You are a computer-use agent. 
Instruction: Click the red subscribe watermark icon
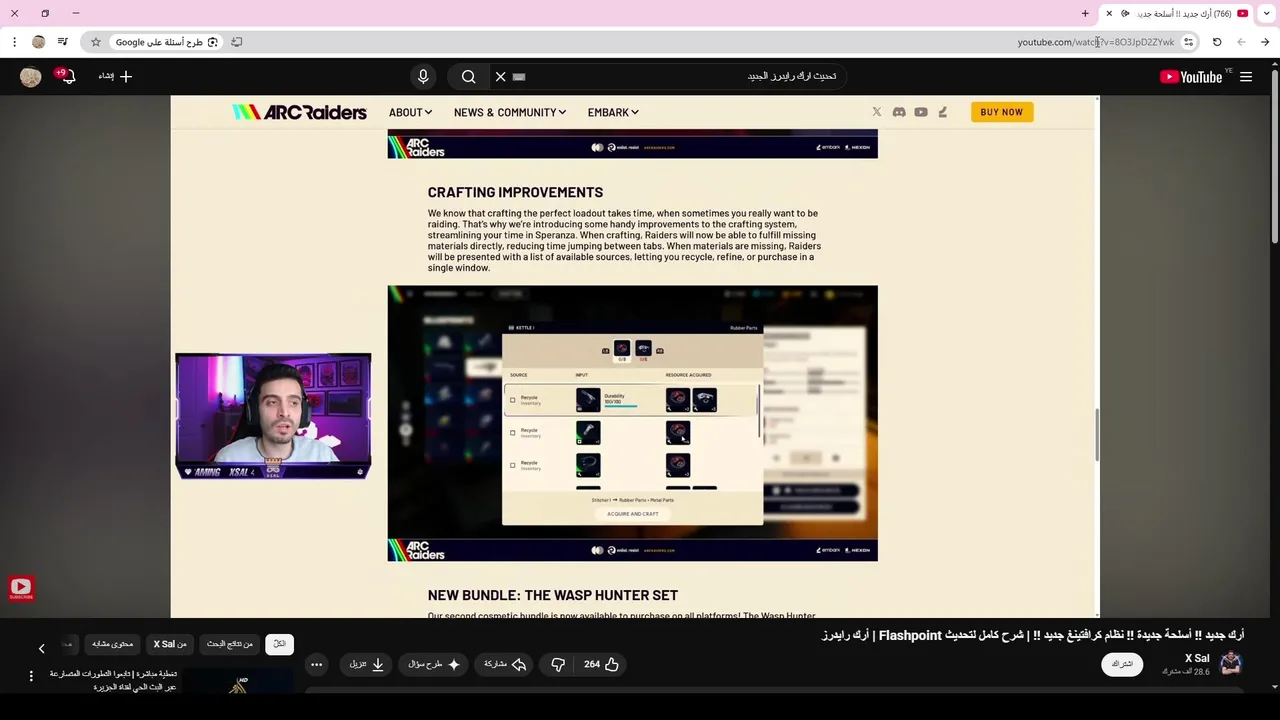click(x=21, y=589)
